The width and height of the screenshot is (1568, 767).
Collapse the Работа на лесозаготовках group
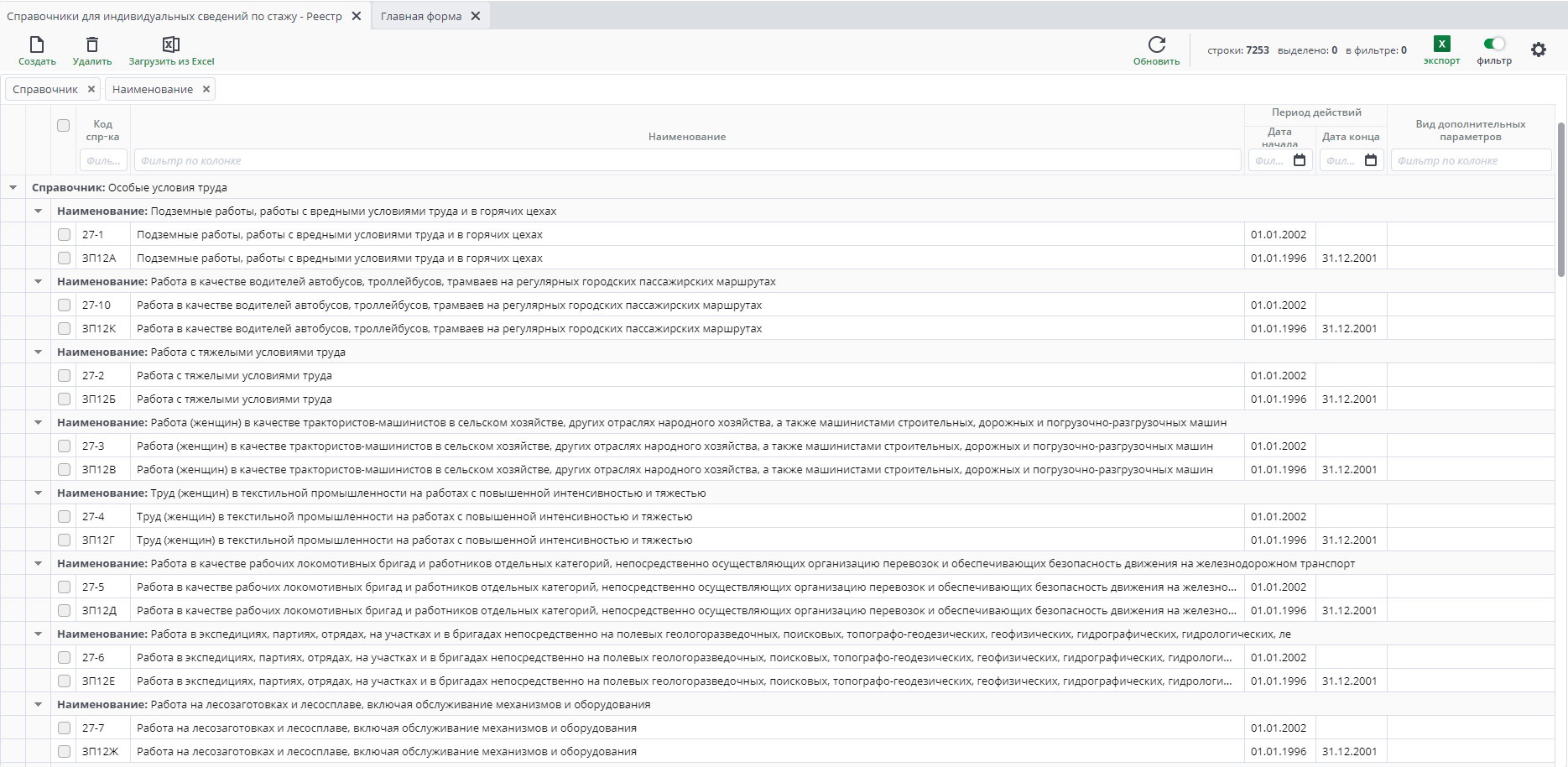point(39,705)
